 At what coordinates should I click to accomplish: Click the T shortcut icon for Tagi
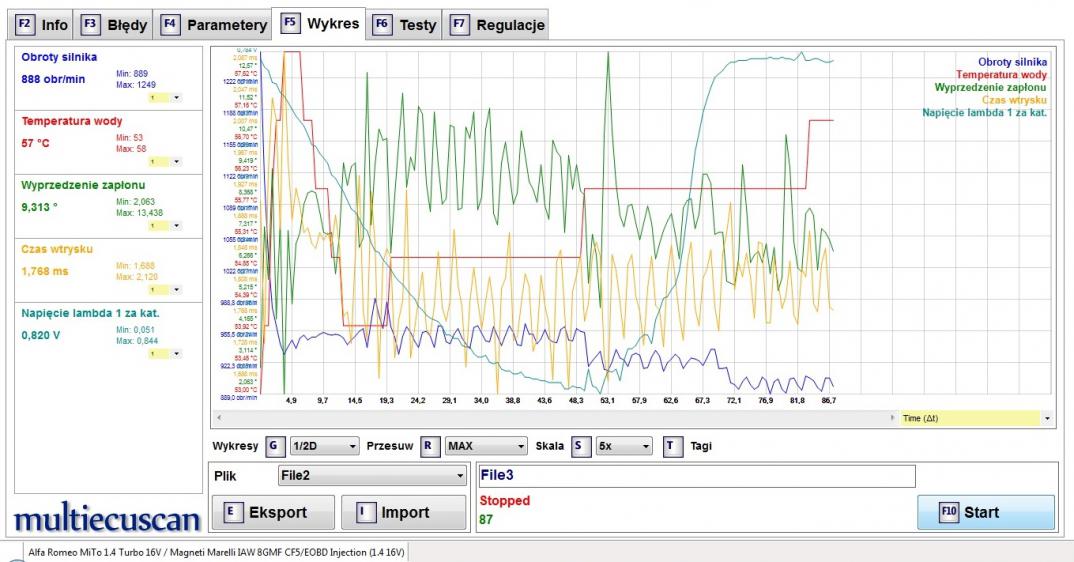click(672, 446)
